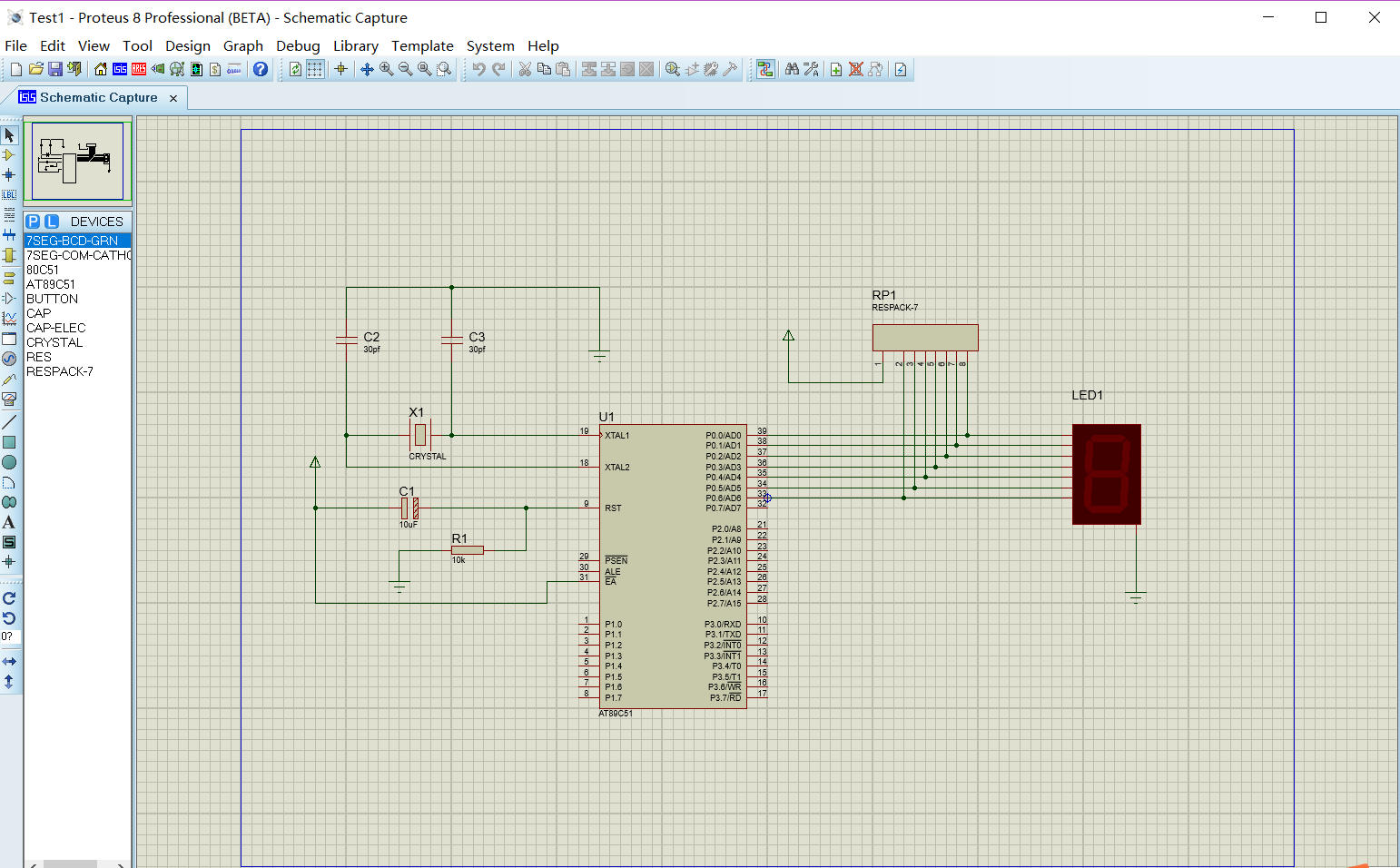Screen dimensions: 1400x868
Task: Click the X1 crystal component
Action: (419, 435)
